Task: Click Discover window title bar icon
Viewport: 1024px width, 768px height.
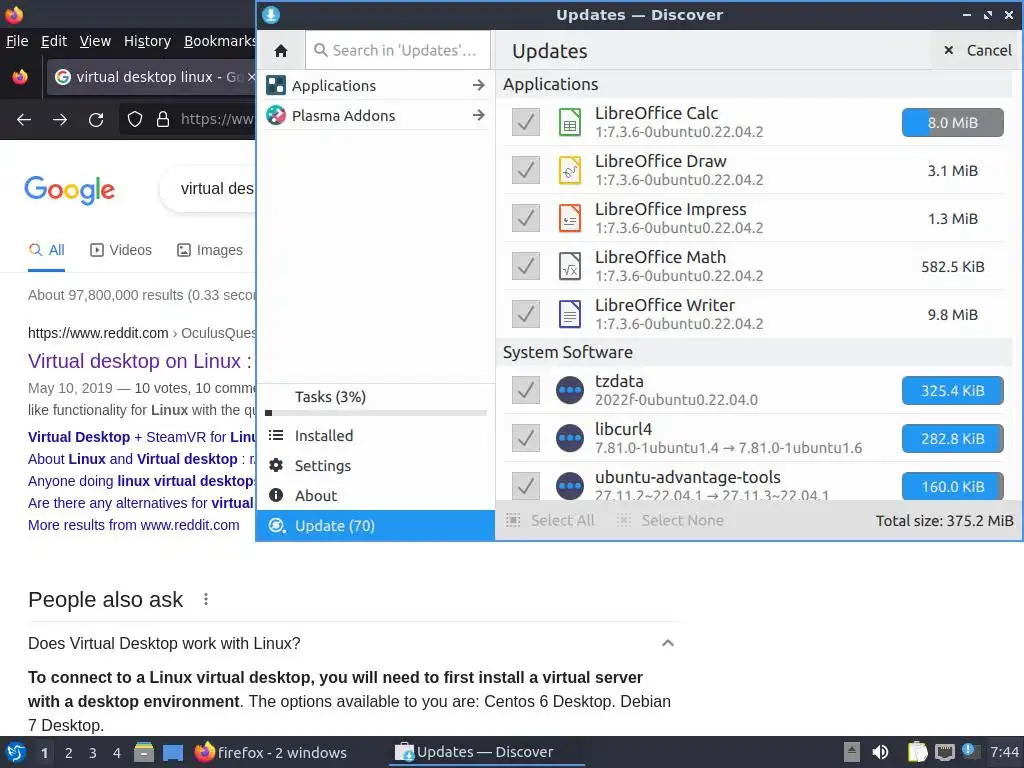Action: click(x=271, y=14)
